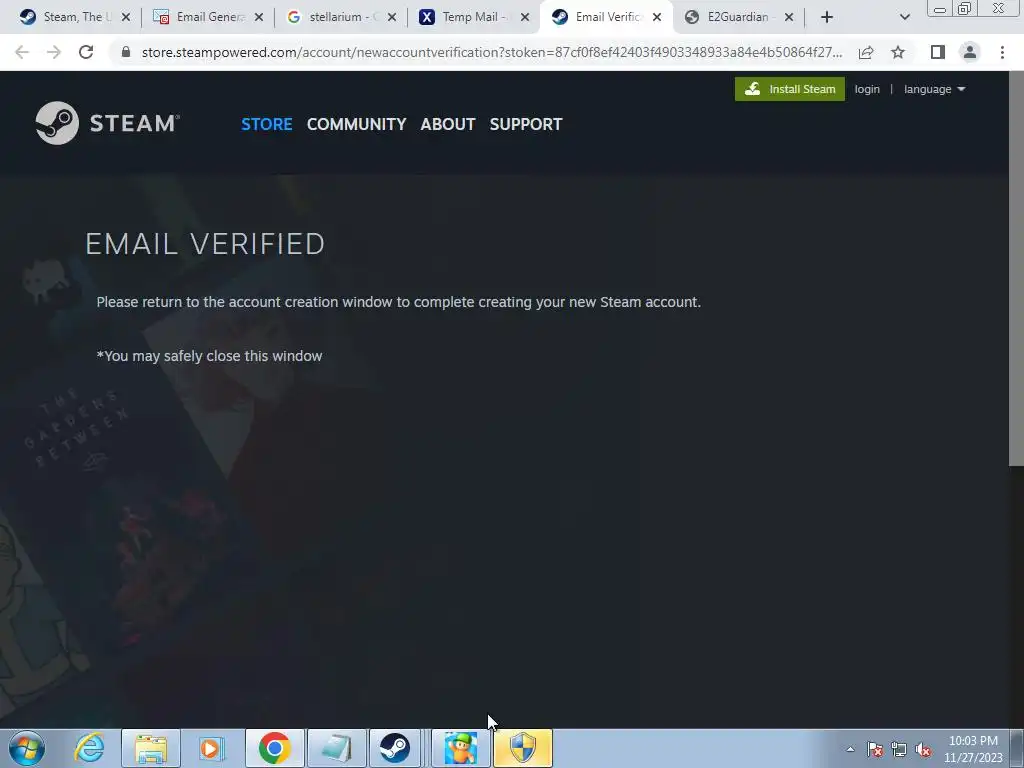The image size is (1024, 768).
Task: Expand the language dropdown
Action: [x=934, y=89]
